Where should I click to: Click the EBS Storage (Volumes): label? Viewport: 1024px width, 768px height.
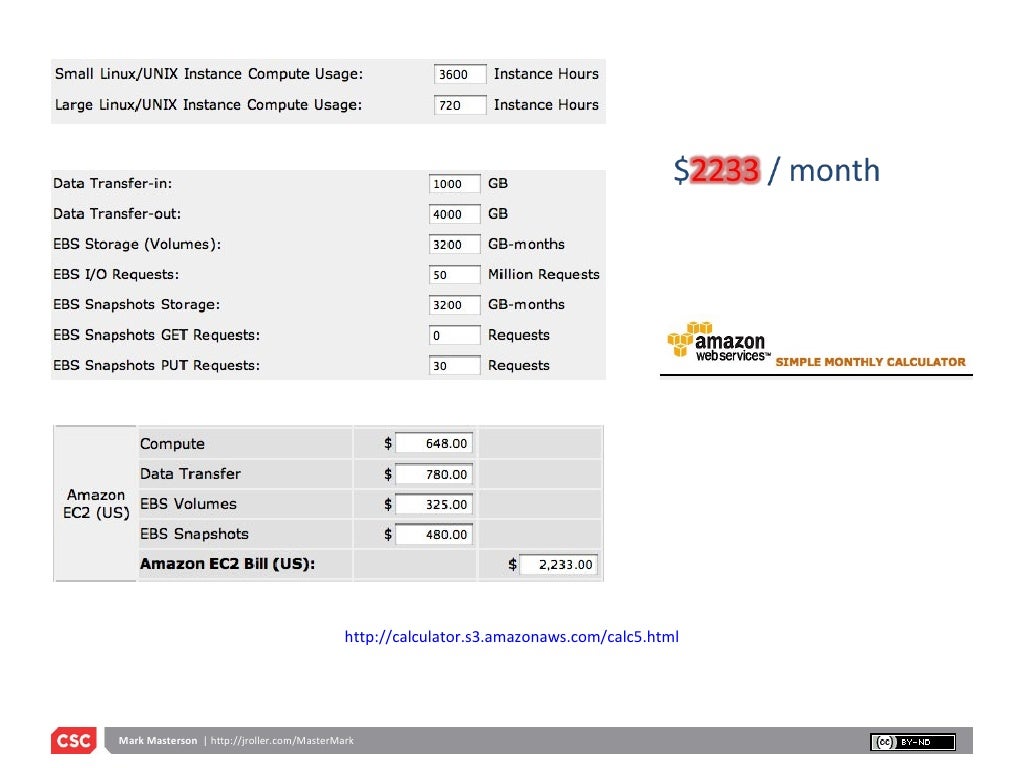tap(137, 244)
